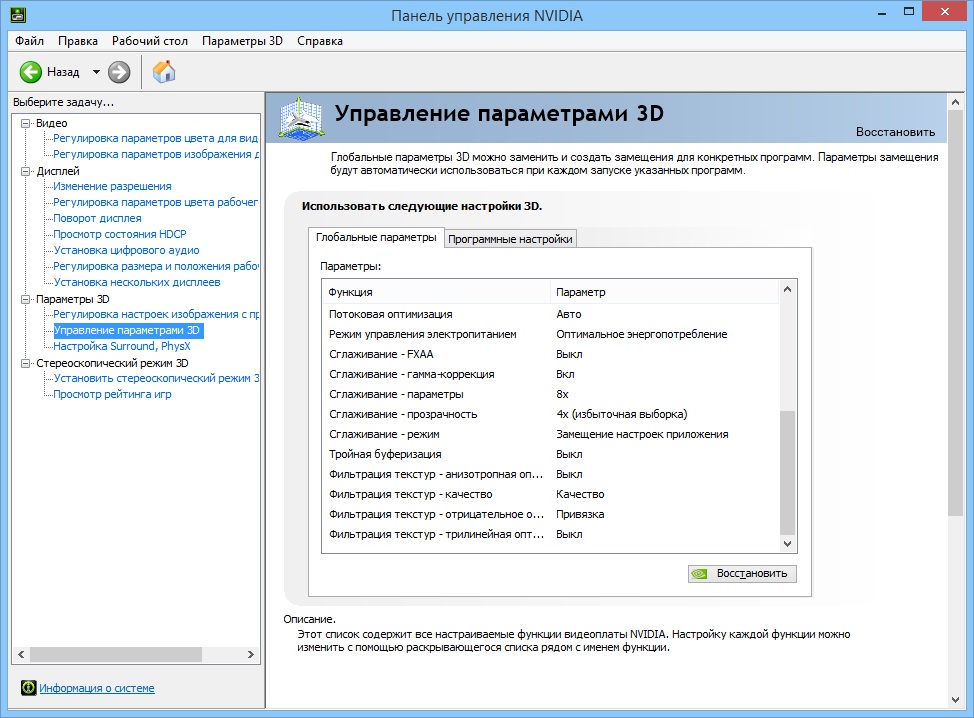Collapse the Стереоскопический режим 3D node
This screenshot has width=974, height=718.
point(25,363)
